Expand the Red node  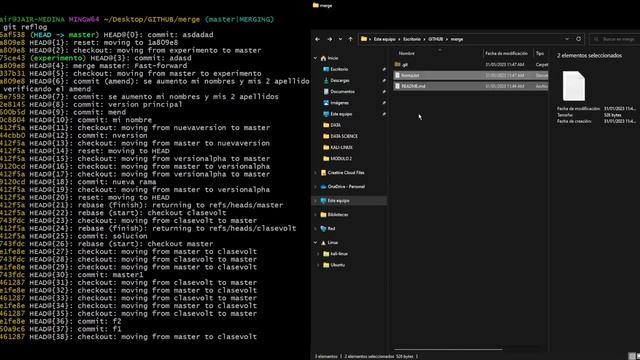[316, 229]
